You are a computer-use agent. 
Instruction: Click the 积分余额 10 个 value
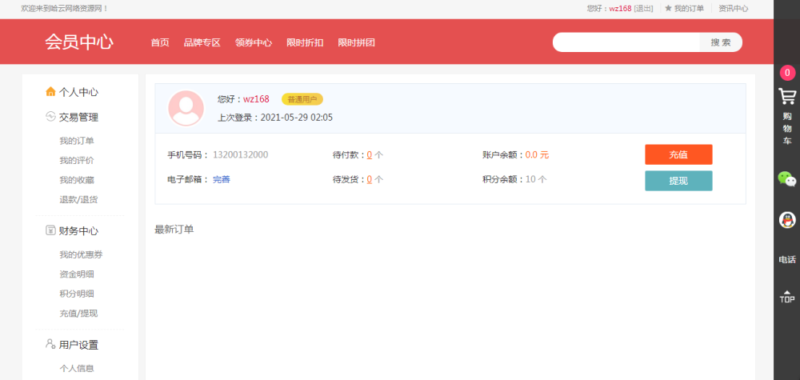click(x=536, y=180)
